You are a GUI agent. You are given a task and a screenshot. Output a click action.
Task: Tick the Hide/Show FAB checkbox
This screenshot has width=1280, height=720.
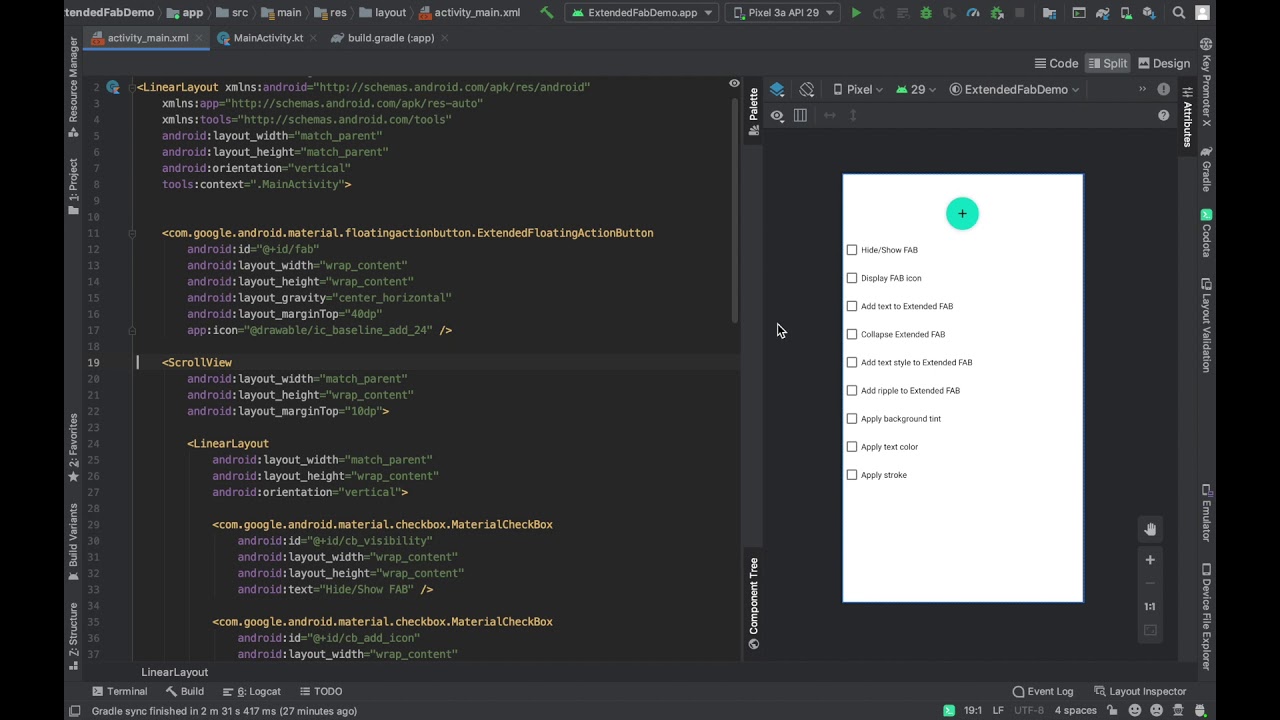(x=852, y=250)
